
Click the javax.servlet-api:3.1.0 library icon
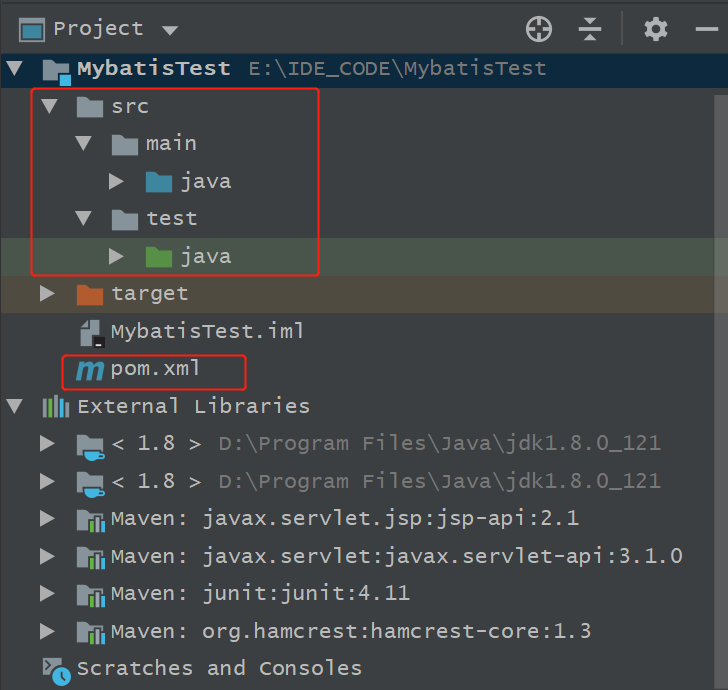click(x=91, y=559)
